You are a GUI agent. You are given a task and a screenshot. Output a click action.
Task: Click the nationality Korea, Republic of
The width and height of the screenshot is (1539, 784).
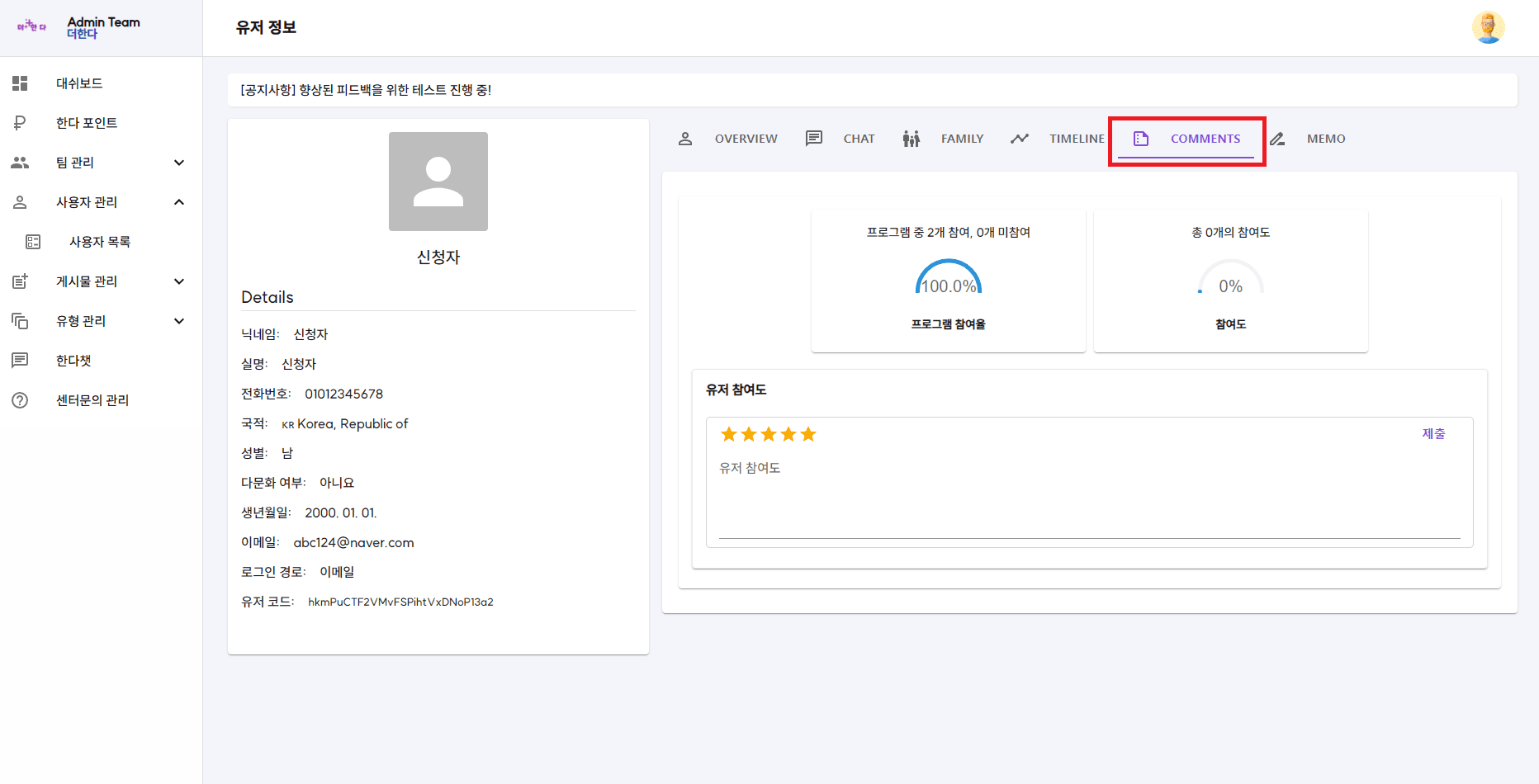(x=353, y=423)
